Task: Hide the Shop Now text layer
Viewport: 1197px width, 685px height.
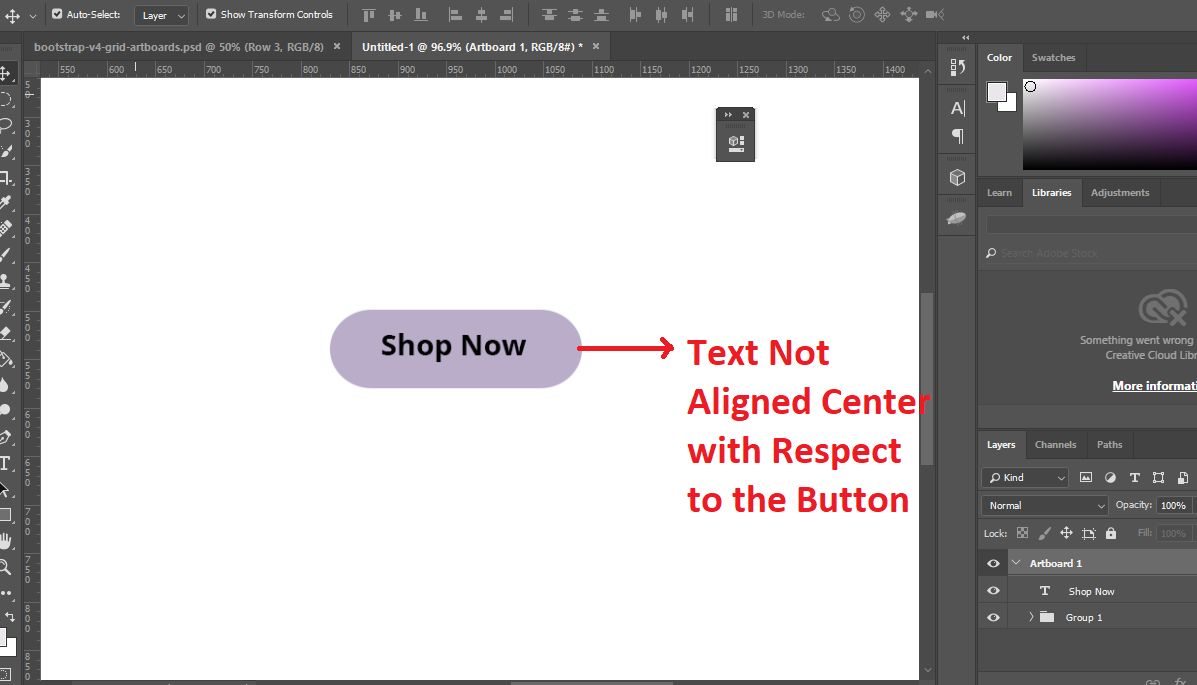Action: pyautogui.click(x=993, y=591)
